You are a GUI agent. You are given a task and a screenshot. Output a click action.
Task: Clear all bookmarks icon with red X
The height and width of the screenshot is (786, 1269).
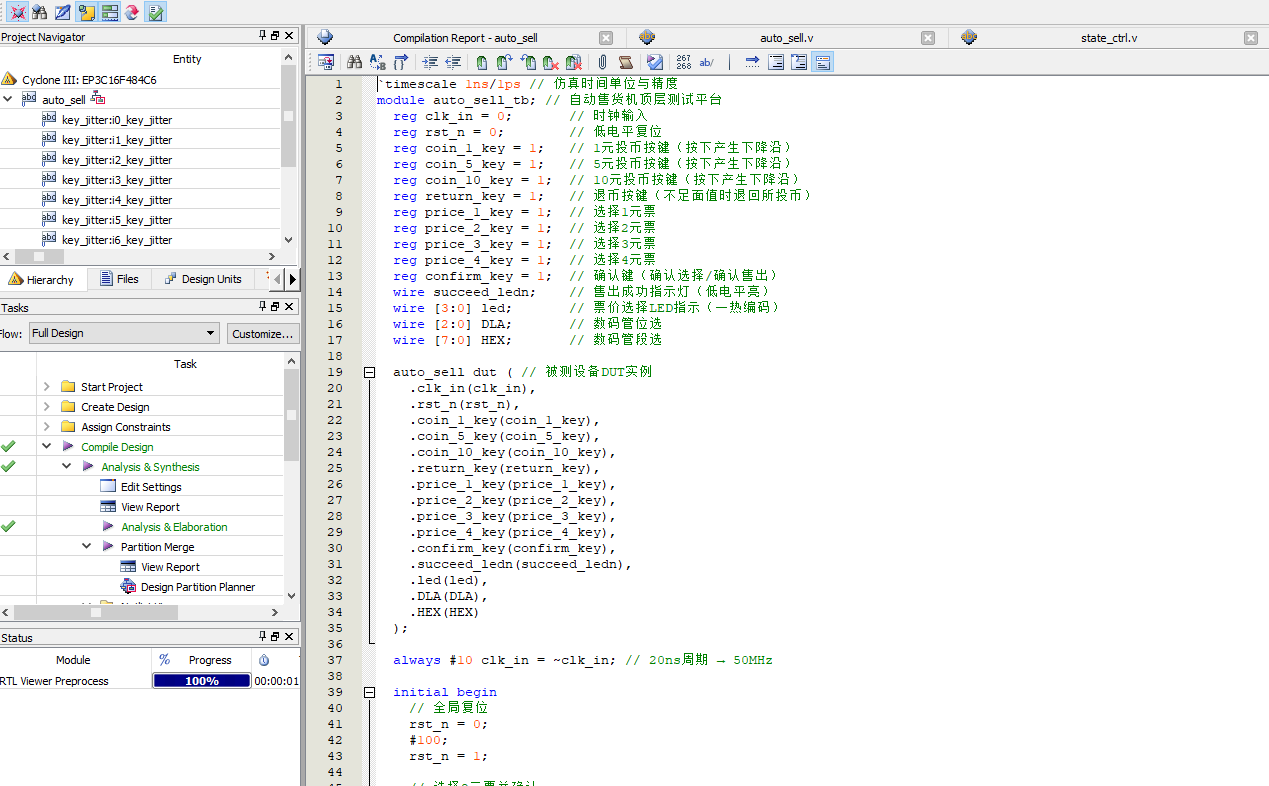pos(574,62)
